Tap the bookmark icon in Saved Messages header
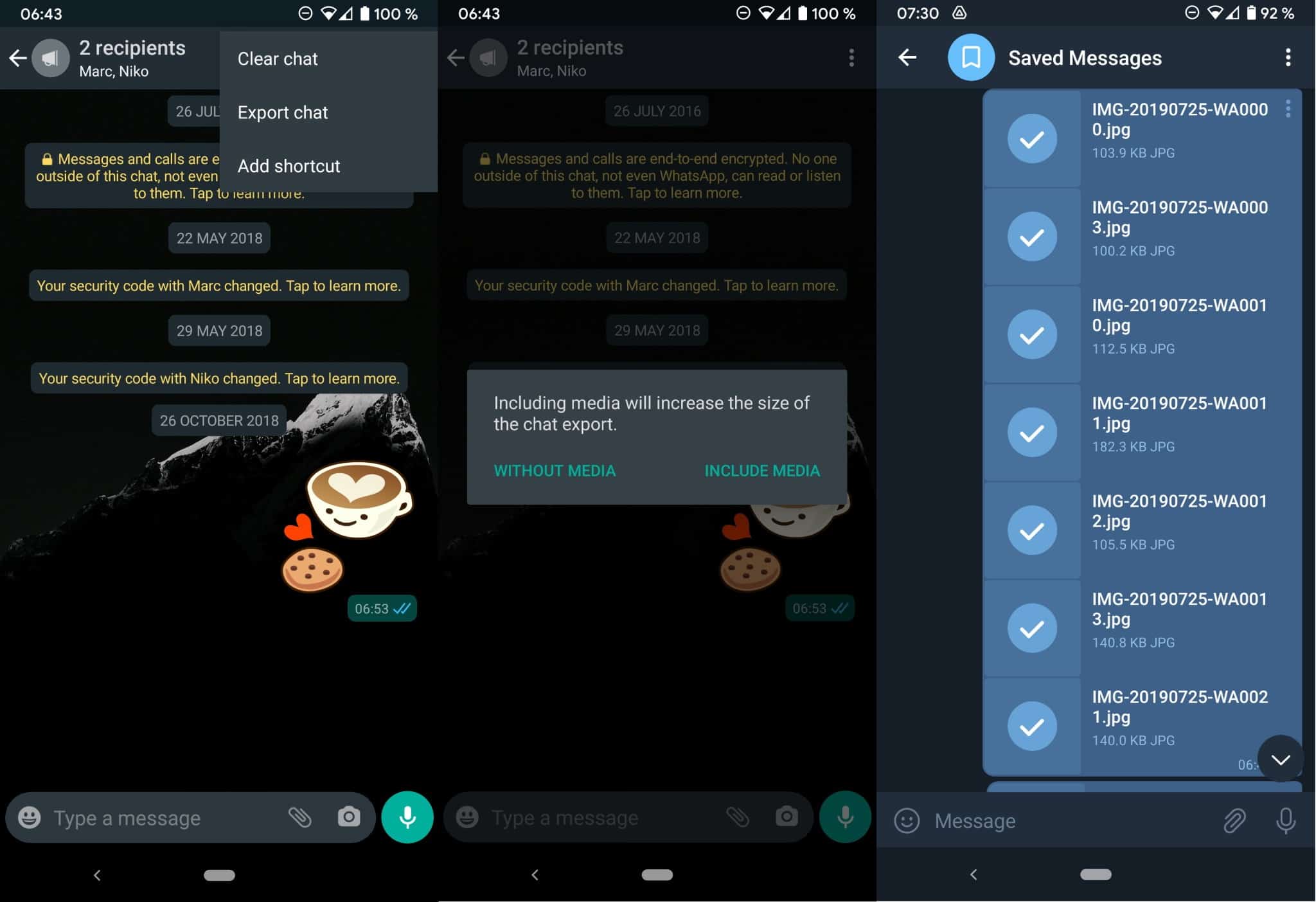 pos(969,57)
